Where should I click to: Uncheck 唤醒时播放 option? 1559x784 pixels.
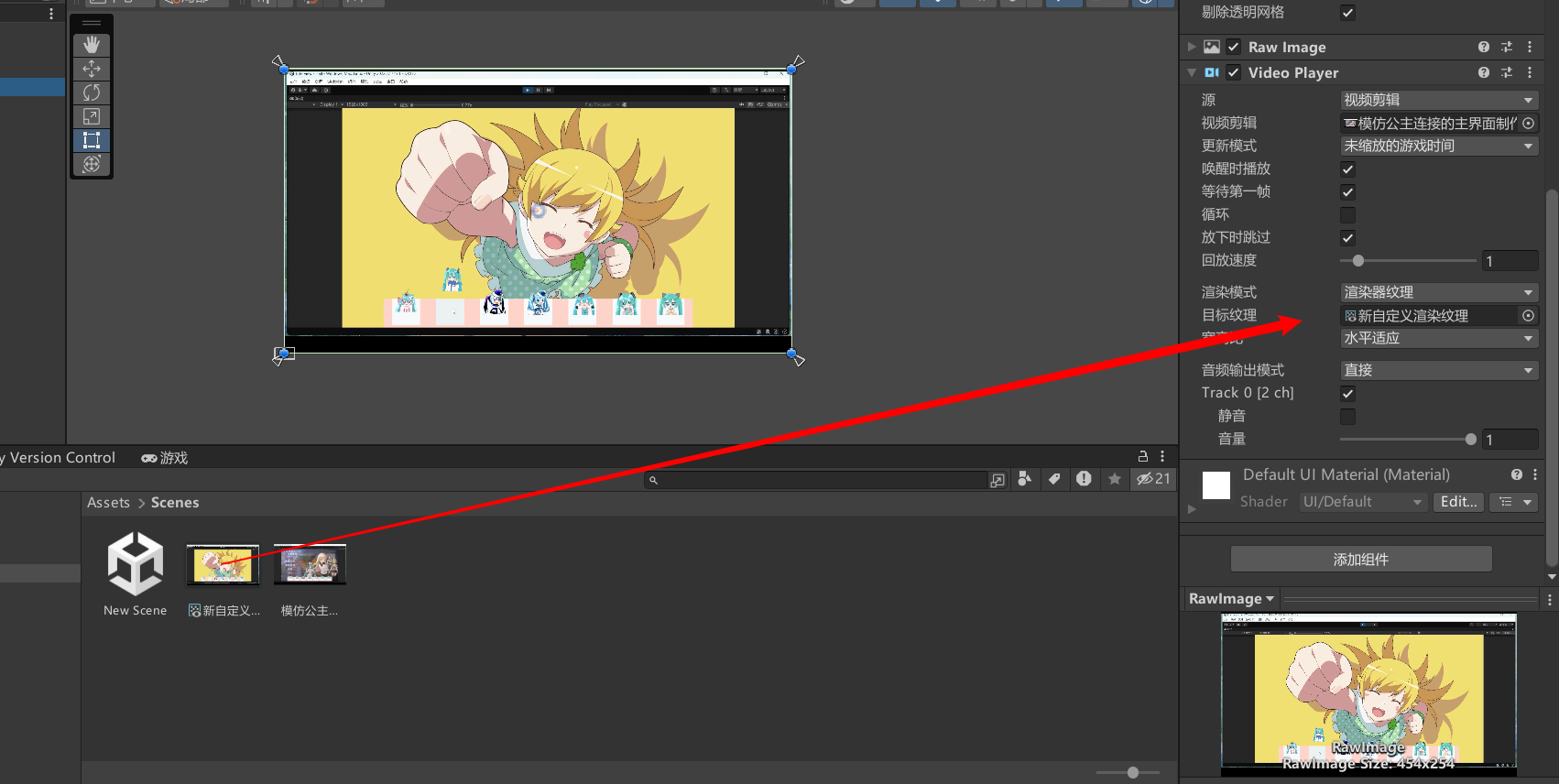pyautogui.click(x=1347, y=169)
